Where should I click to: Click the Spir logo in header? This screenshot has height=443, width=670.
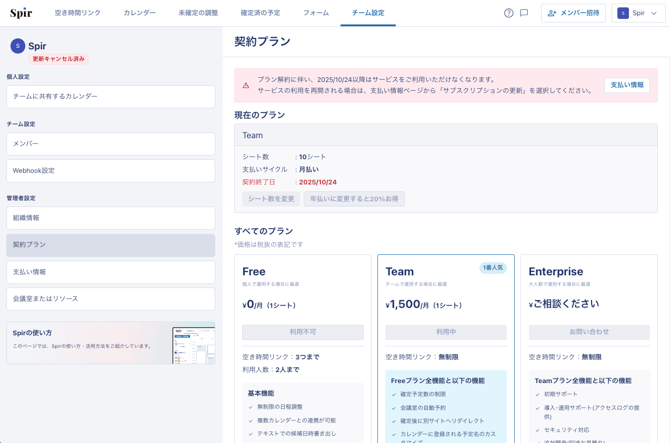pos(21,13)
